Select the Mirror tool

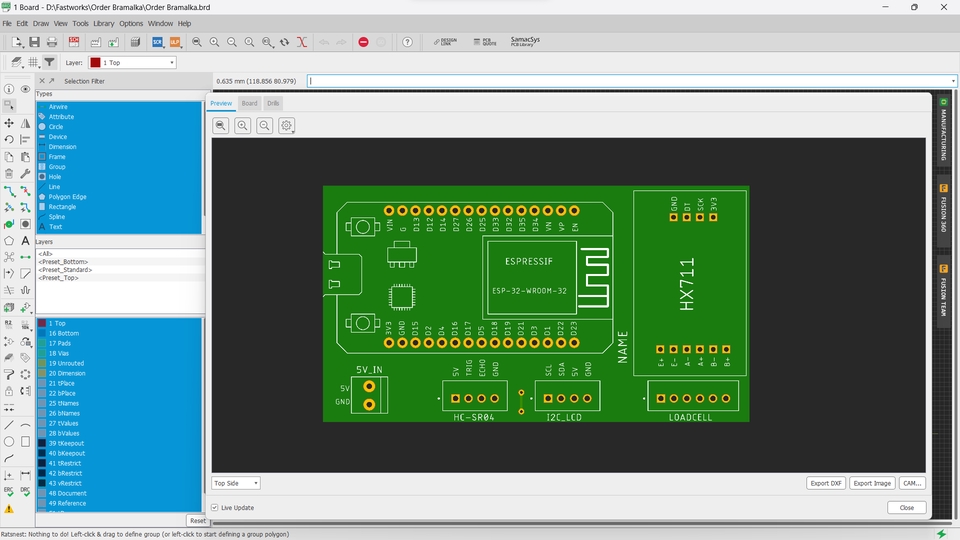pyautogui.click(x=25, y=123)
